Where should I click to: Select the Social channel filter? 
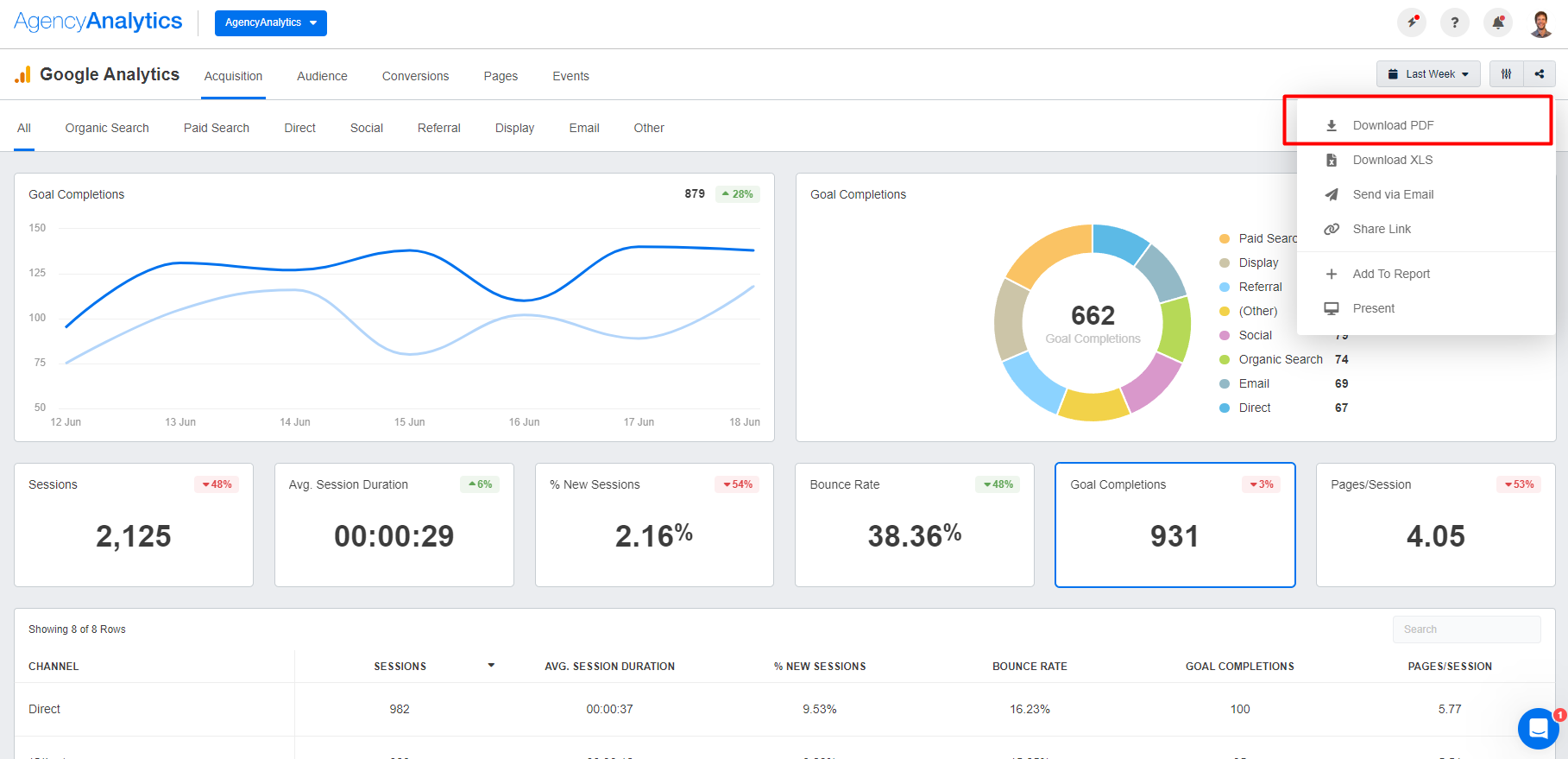click(367, 128)
